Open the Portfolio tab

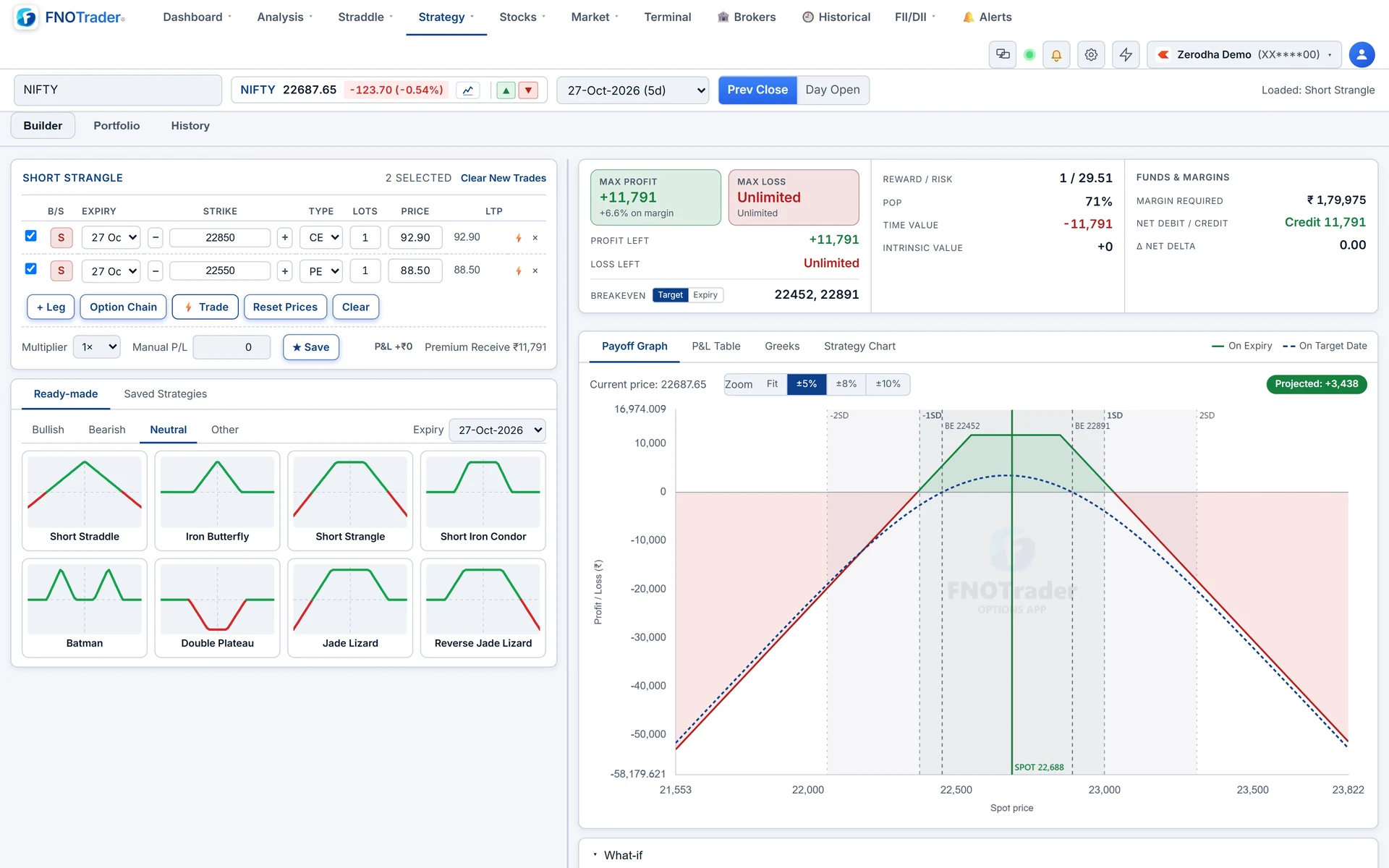click(x=116, y=126)
